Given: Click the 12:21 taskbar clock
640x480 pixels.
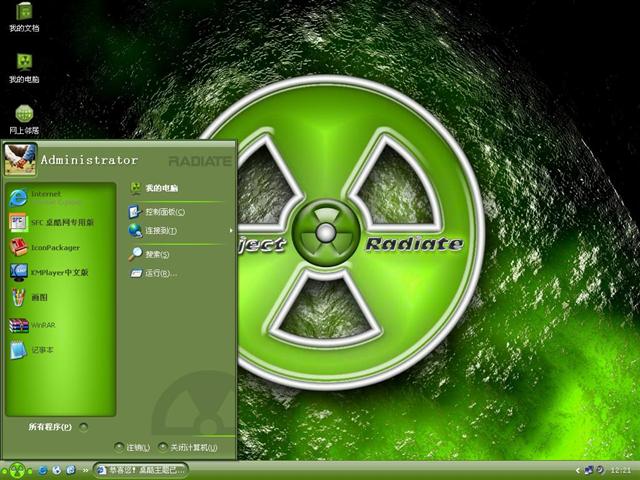Looking at the screenshot, I should point(621,471).
